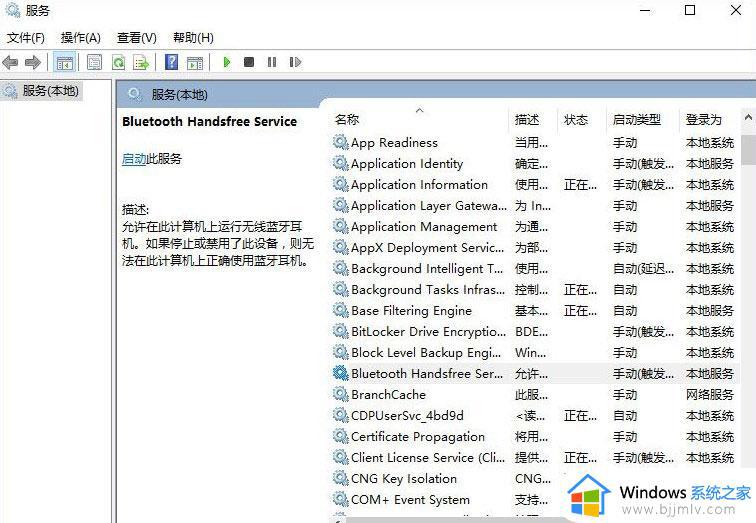
Task: Click gear icon of Application Management
Action: (341, 226)
